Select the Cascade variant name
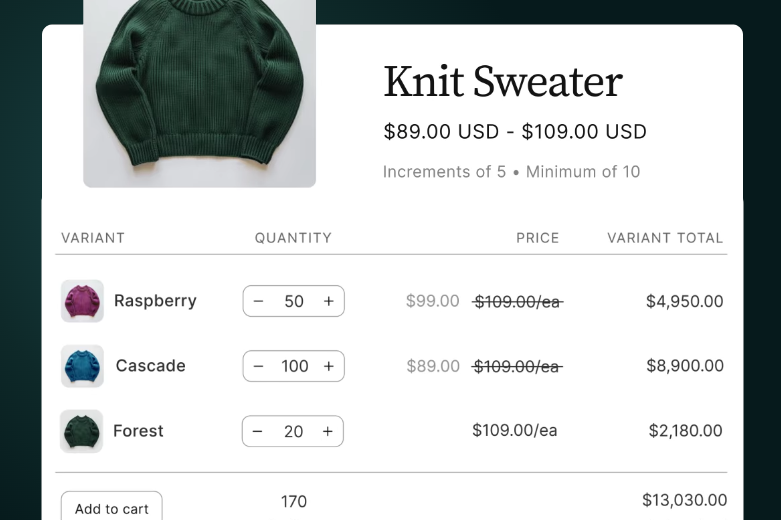 point(150,366)
